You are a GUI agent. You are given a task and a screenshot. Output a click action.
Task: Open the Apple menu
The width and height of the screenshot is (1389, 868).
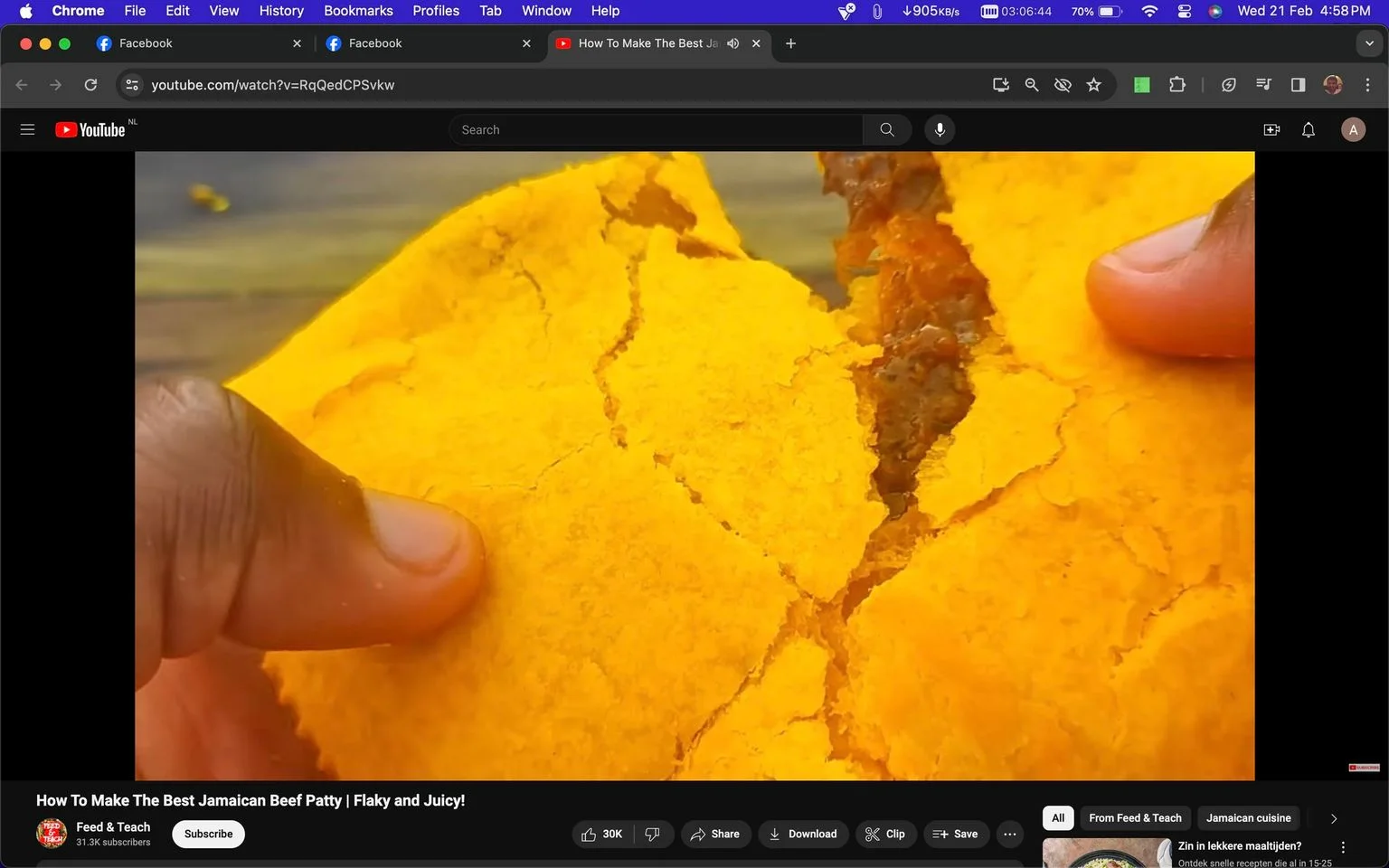(25, 11)
